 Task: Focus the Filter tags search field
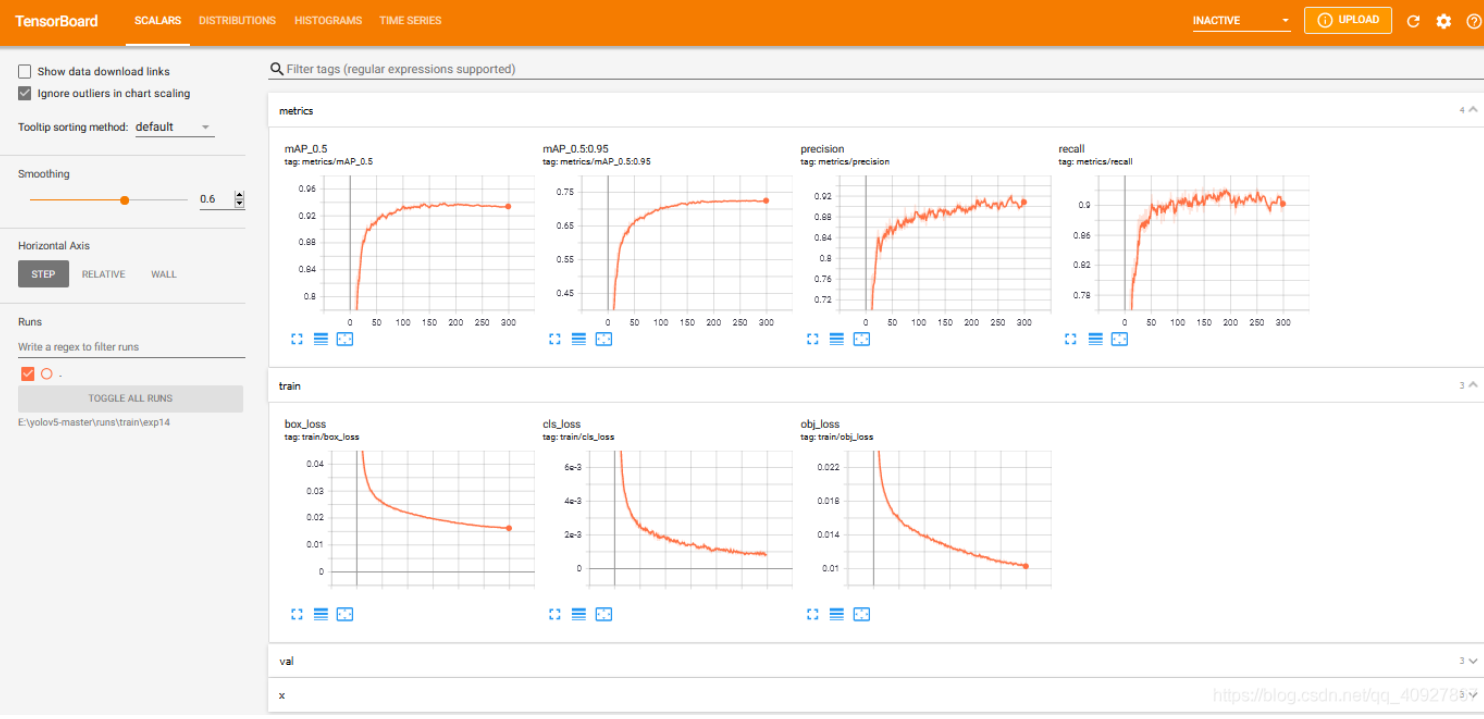[875, 69]
